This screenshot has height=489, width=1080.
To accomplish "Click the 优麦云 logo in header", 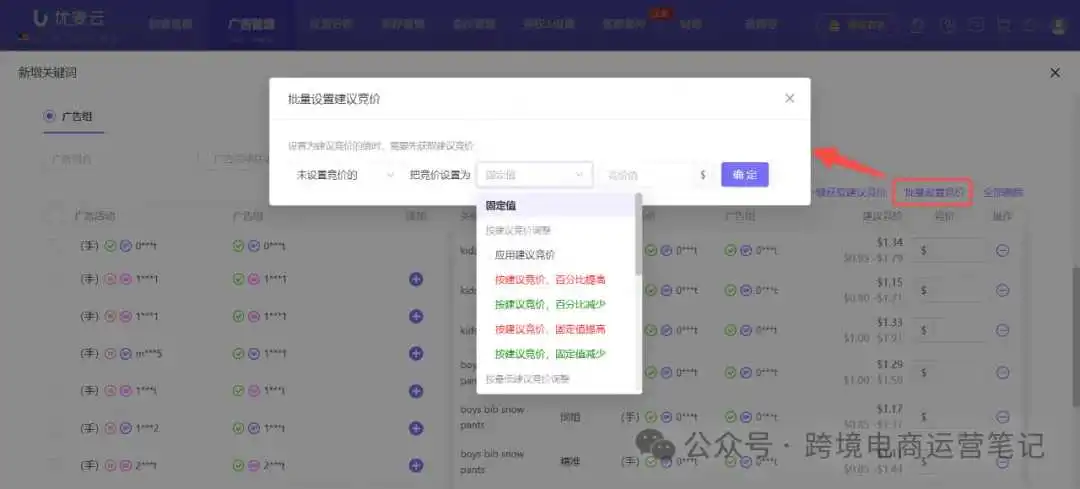I will [69, 21].
